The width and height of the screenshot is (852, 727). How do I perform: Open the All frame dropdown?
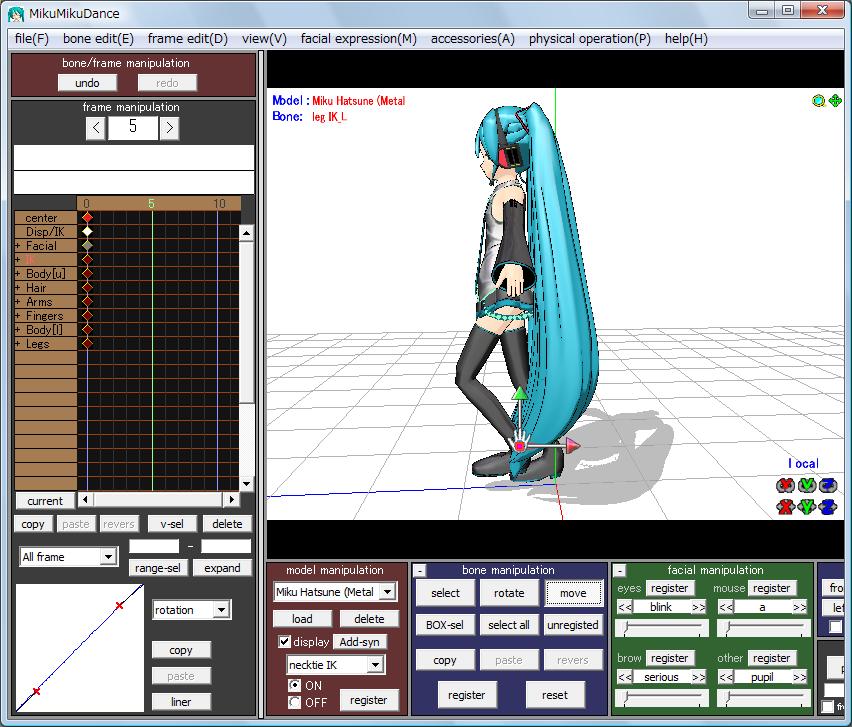click(x=108, y=557)
